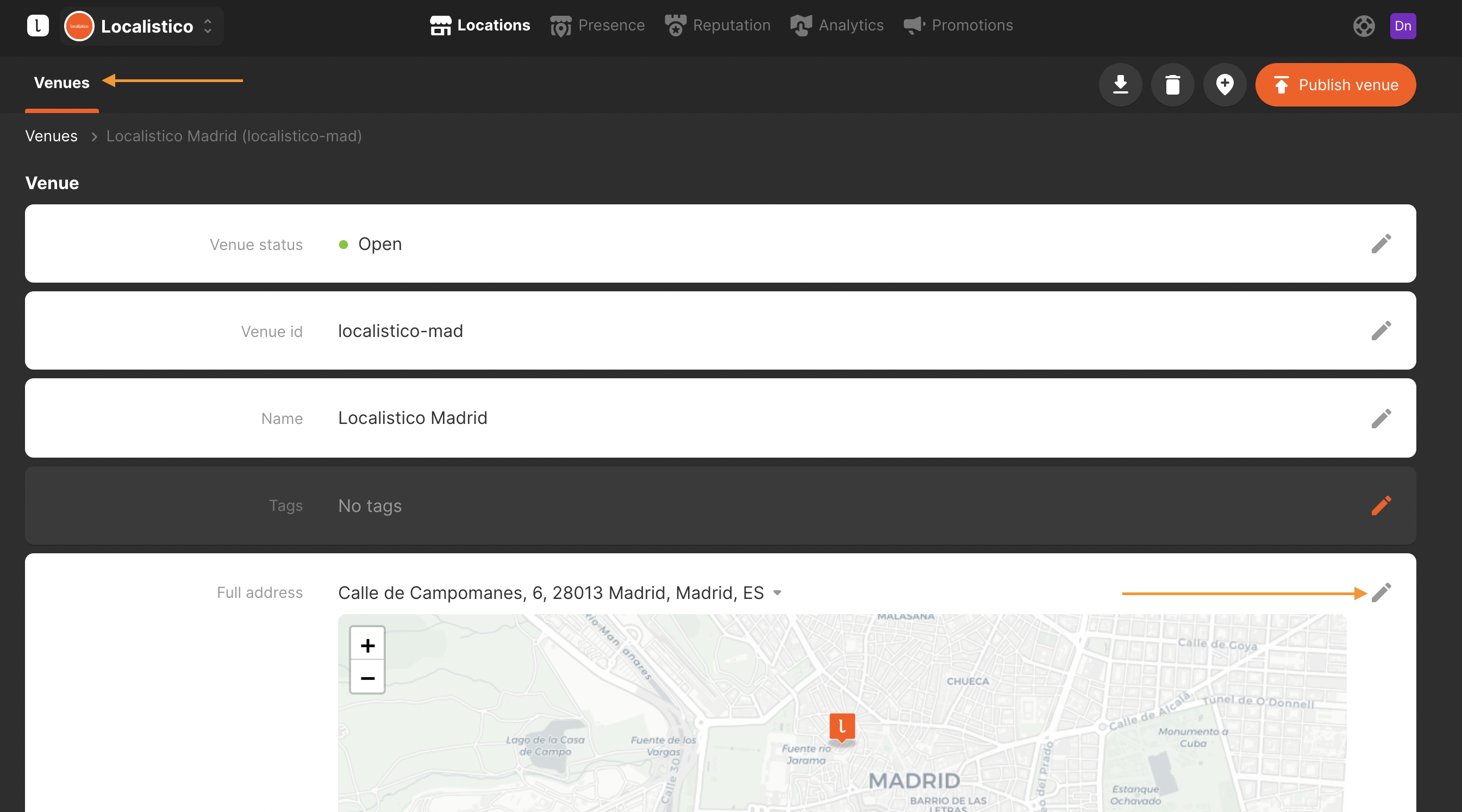The height and width of the screenshot is (812, 1462).
Task: Edit the Tags field
Action: [1382, 505]
